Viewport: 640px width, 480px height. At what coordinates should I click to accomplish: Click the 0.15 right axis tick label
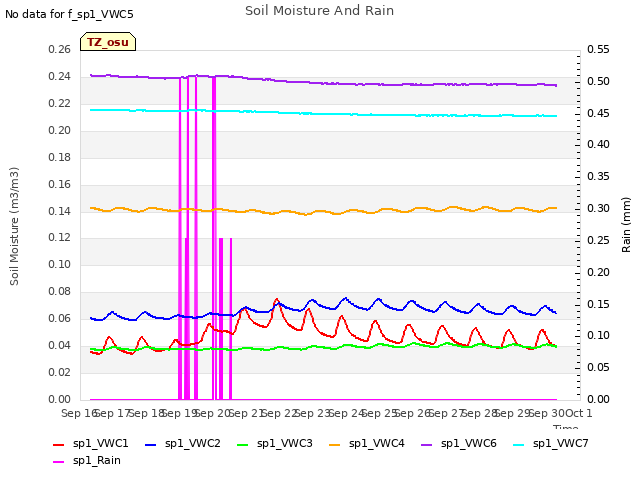(598, 304)
